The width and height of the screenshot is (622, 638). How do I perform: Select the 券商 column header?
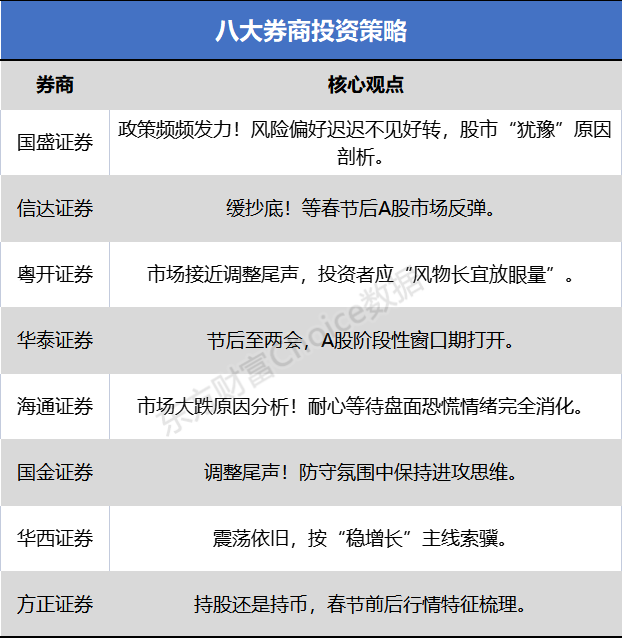pos(55,85)
